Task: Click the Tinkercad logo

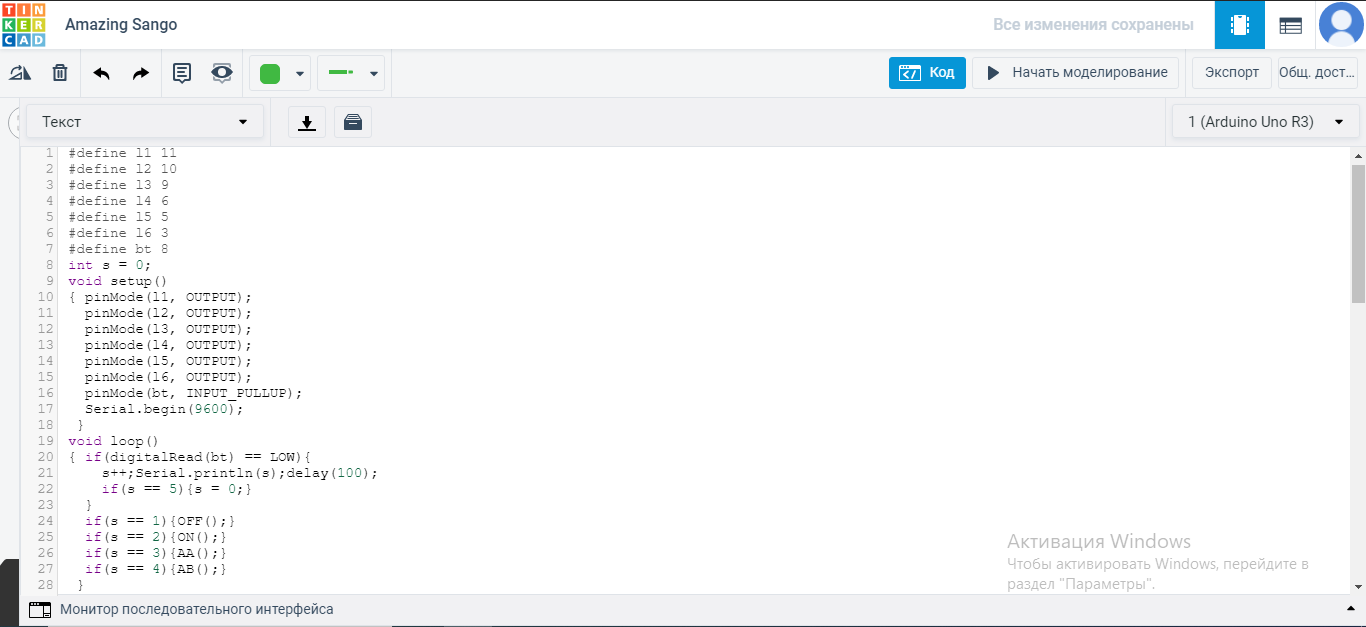Action: [x=23, y=24]
